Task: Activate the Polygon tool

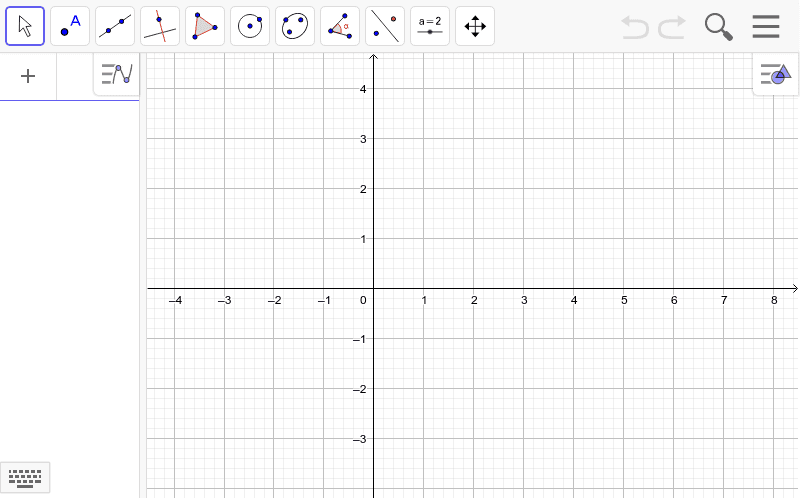Action: tap(205, 26)
